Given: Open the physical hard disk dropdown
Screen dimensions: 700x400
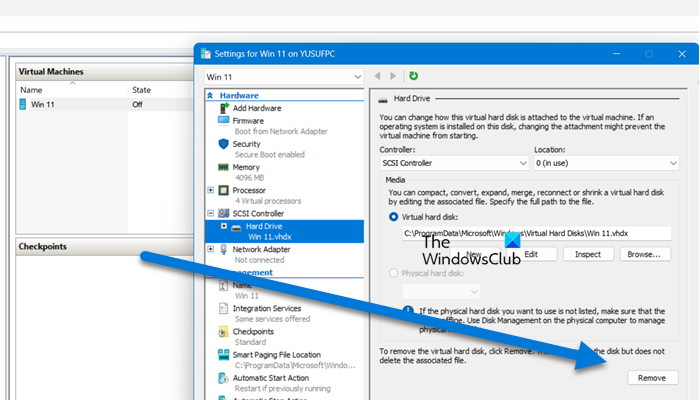Looking at the screenshot, I should coord(441,292).
